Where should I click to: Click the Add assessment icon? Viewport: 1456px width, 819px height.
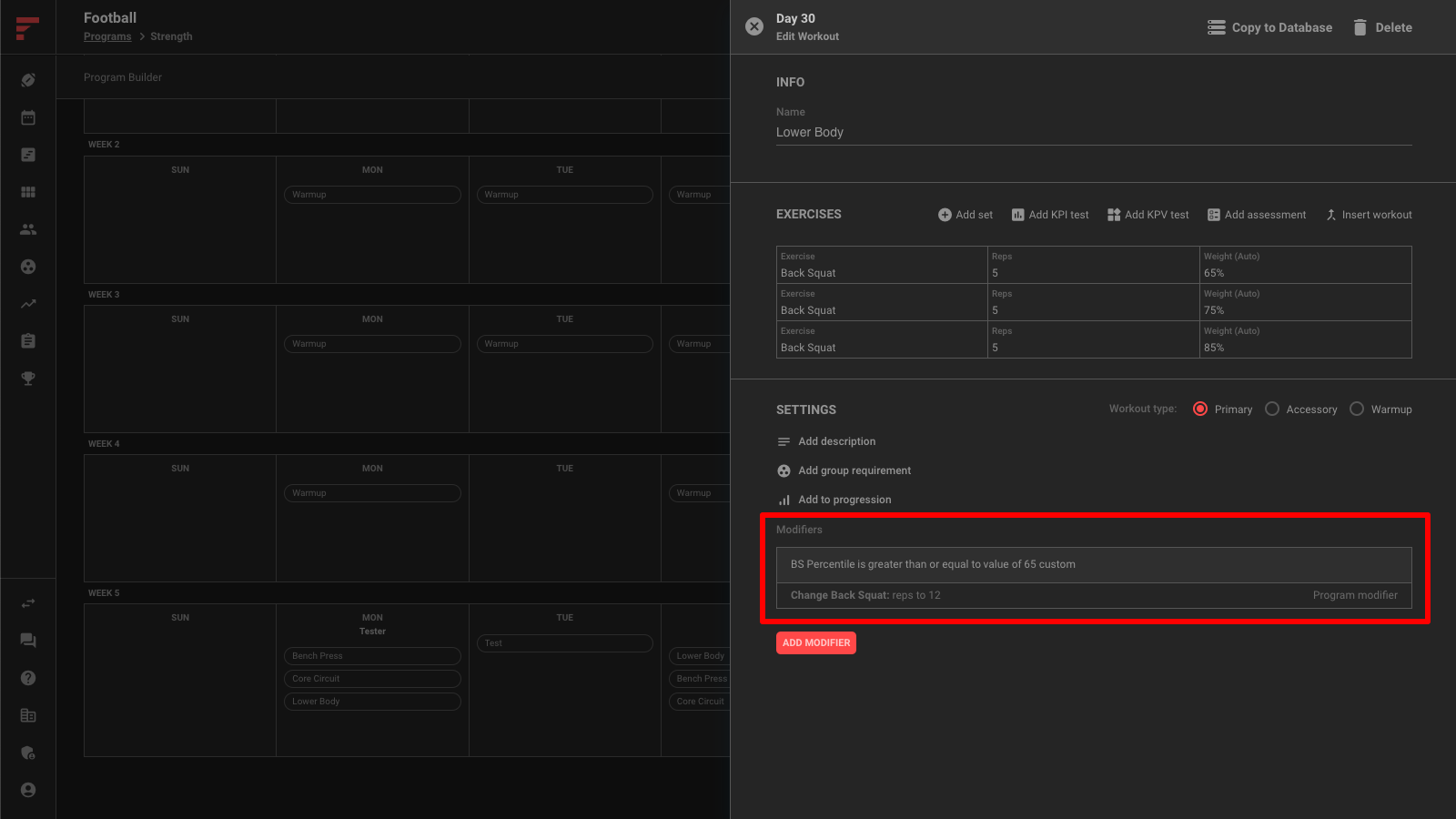point(1214,215)
